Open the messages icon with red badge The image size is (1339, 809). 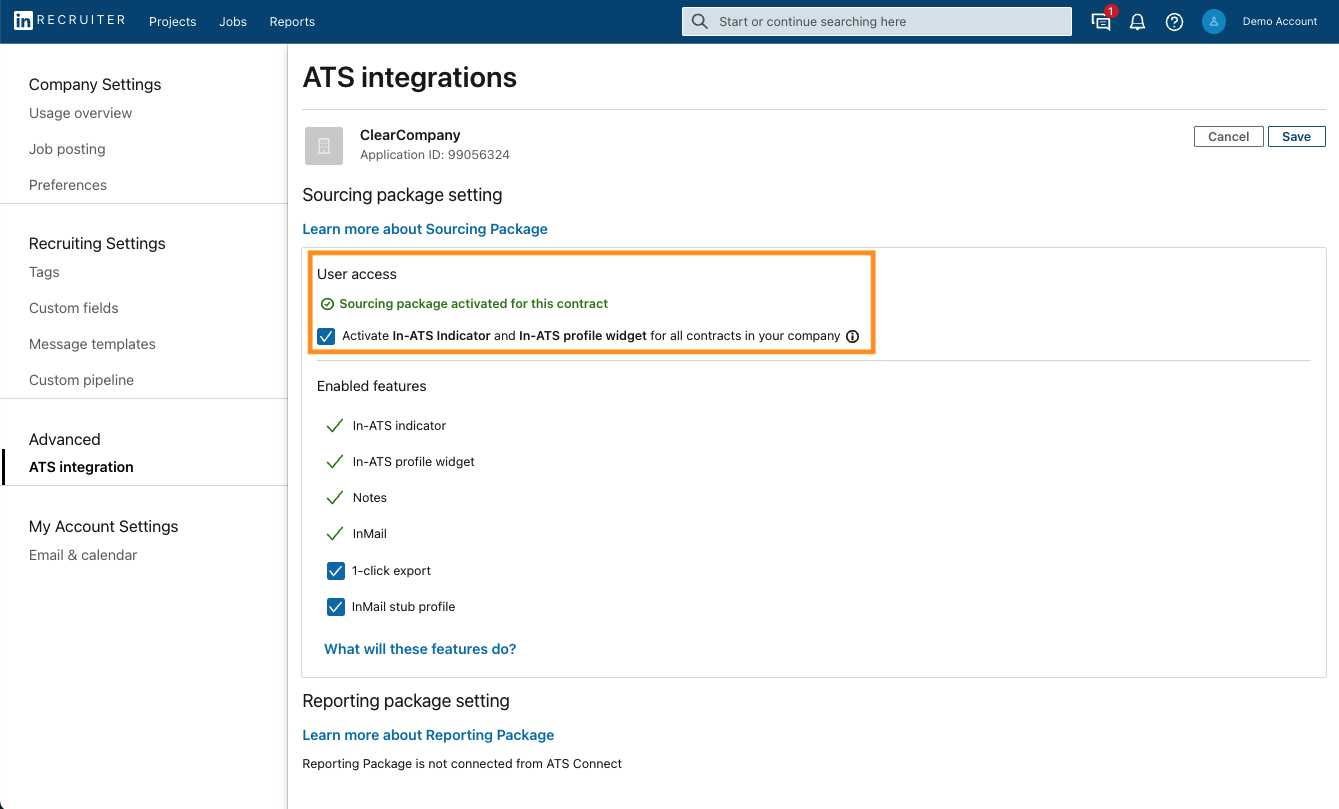[1102, 21]
